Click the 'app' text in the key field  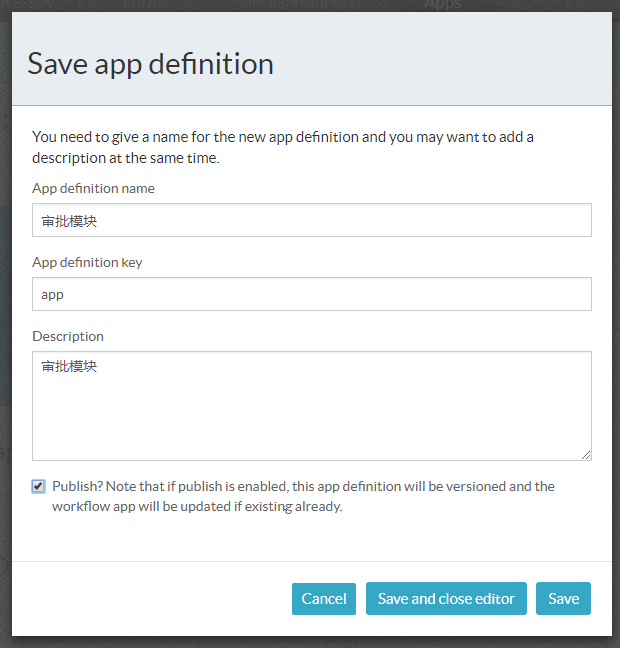coord(52,295)
